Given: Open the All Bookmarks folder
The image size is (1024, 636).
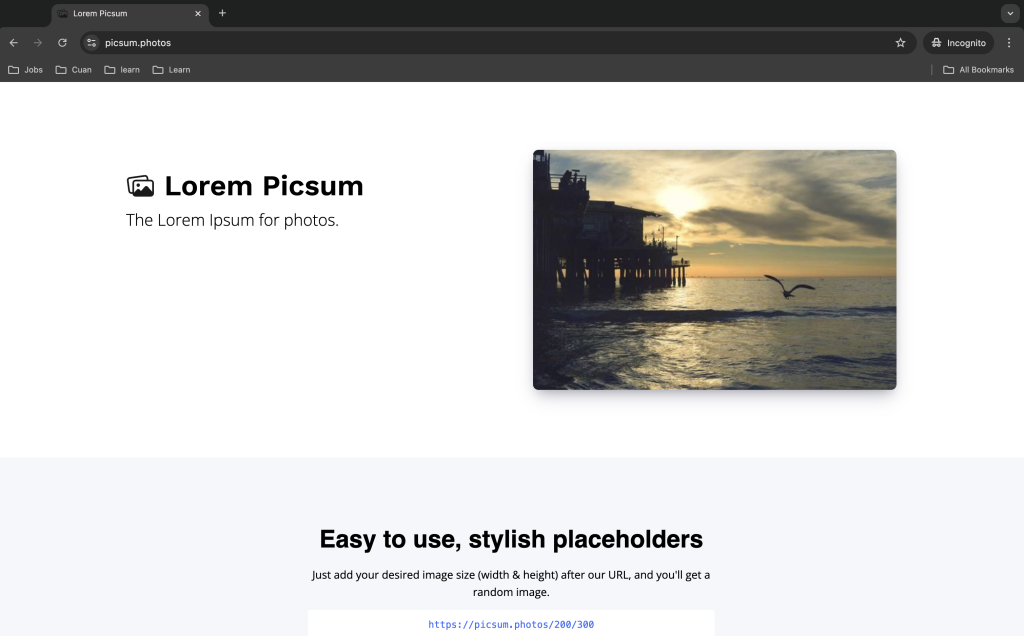Looking at the screenshot, I should 978,70.
